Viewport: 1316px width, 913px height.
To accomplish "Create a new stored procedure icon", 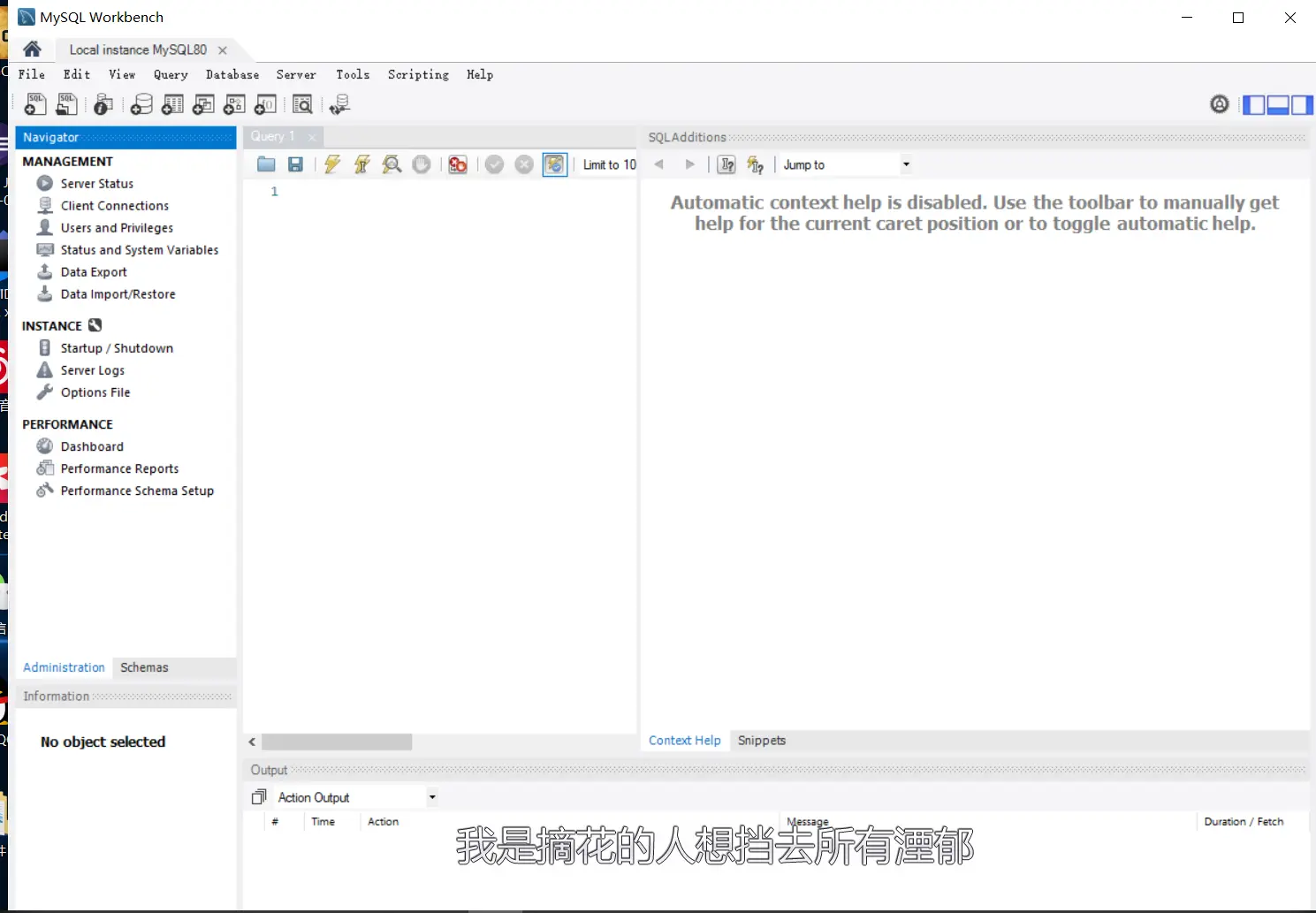I will click(x=235, y=104).
